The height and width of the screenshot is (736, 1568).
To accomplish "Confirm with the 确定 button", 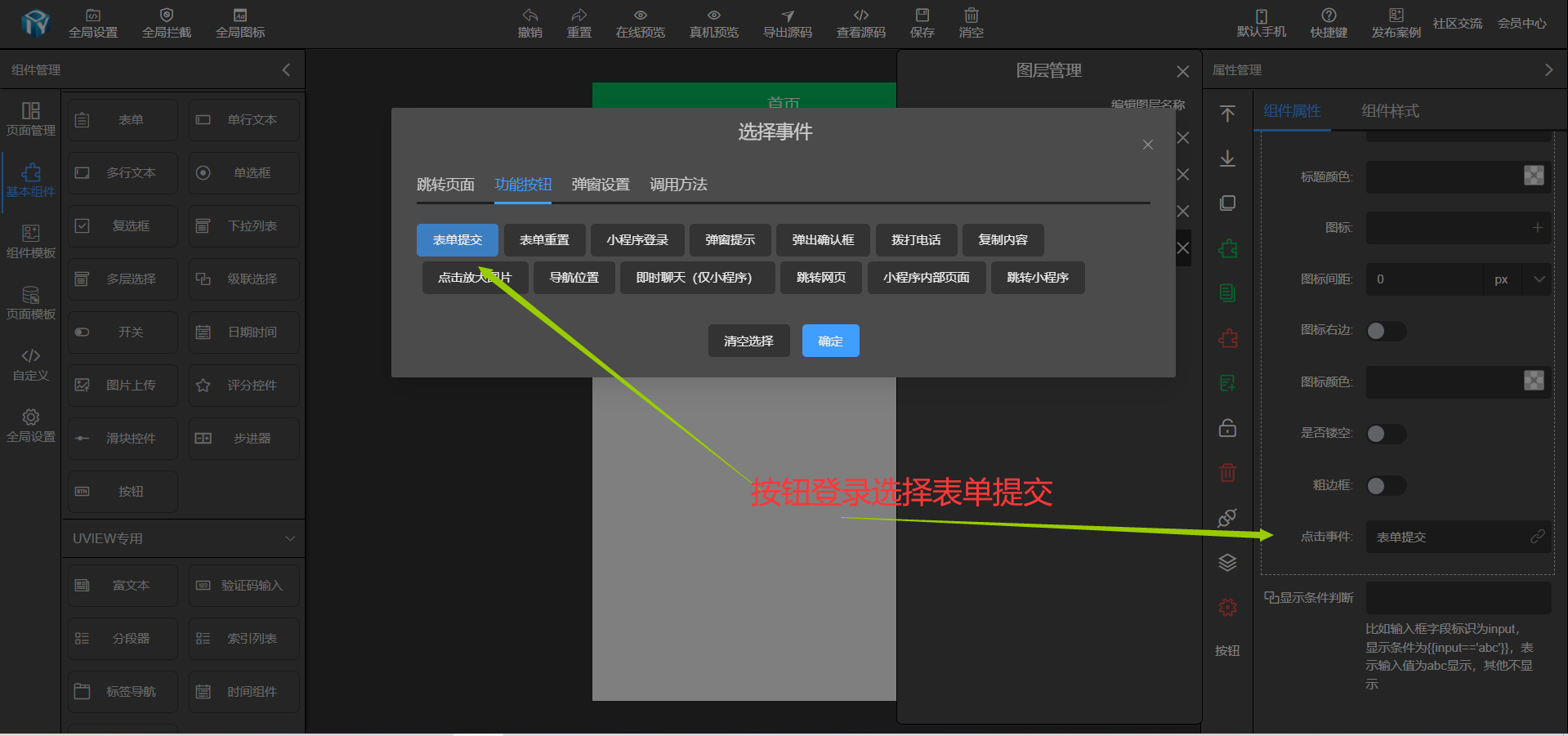I will [x=830, y=341].
